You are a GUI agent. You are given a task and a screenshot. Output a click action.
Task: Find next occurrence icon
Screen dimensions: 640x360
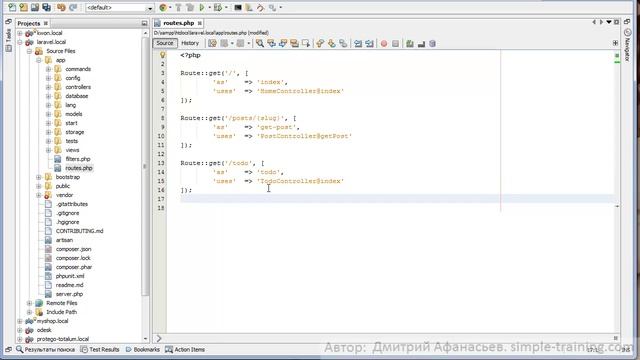coord(283,43)
